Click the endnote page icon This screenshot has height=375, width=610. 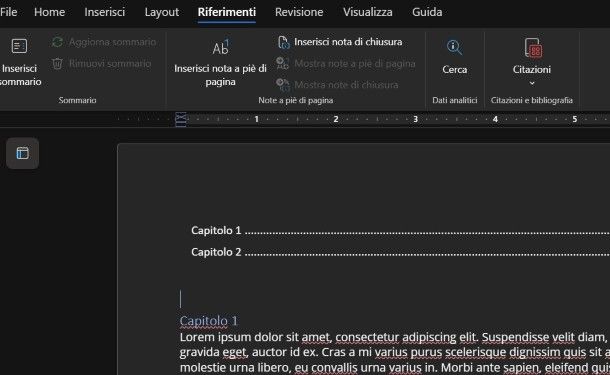point(283,42)
